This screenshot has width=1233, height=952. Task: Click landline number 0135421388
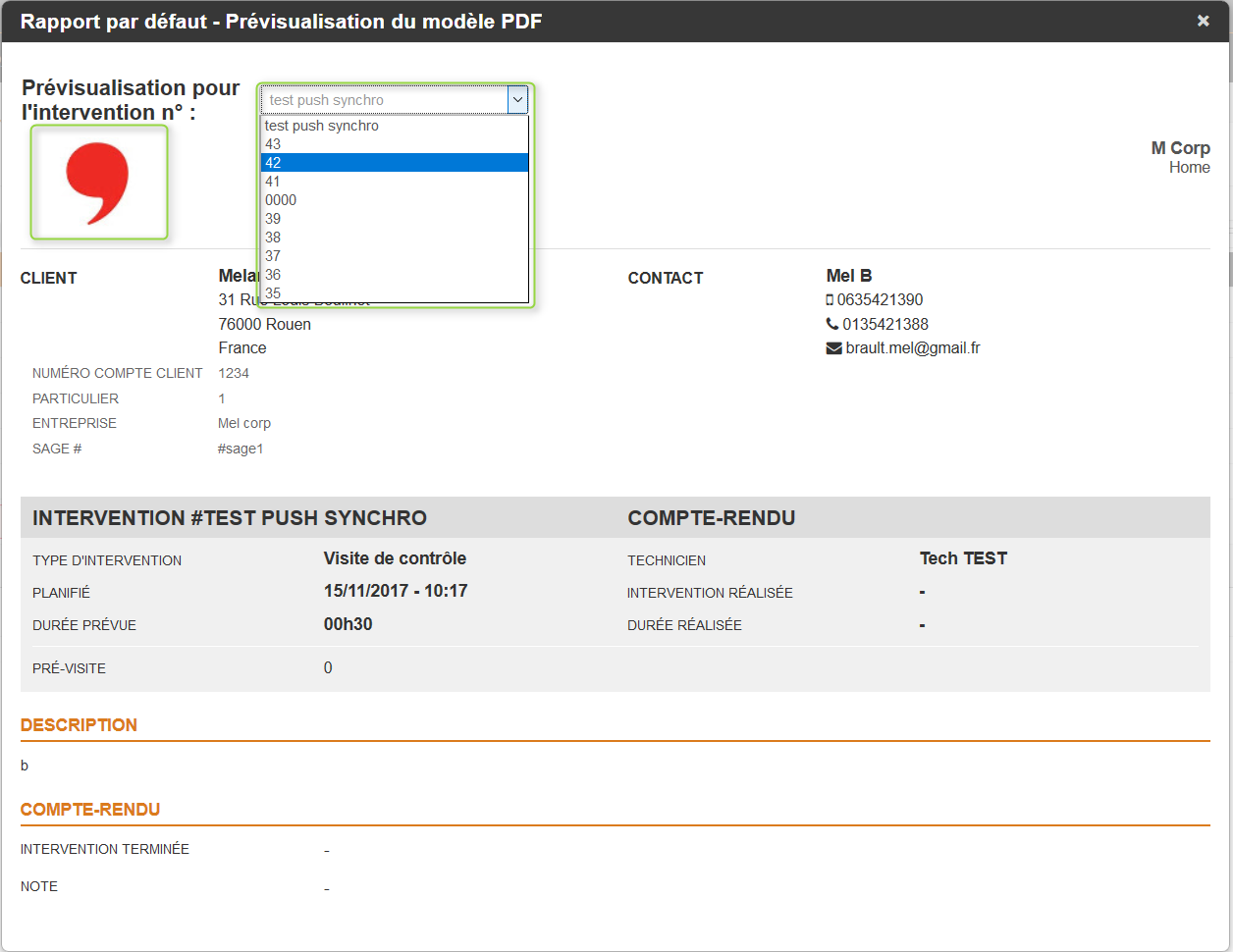tap(885, 325)
